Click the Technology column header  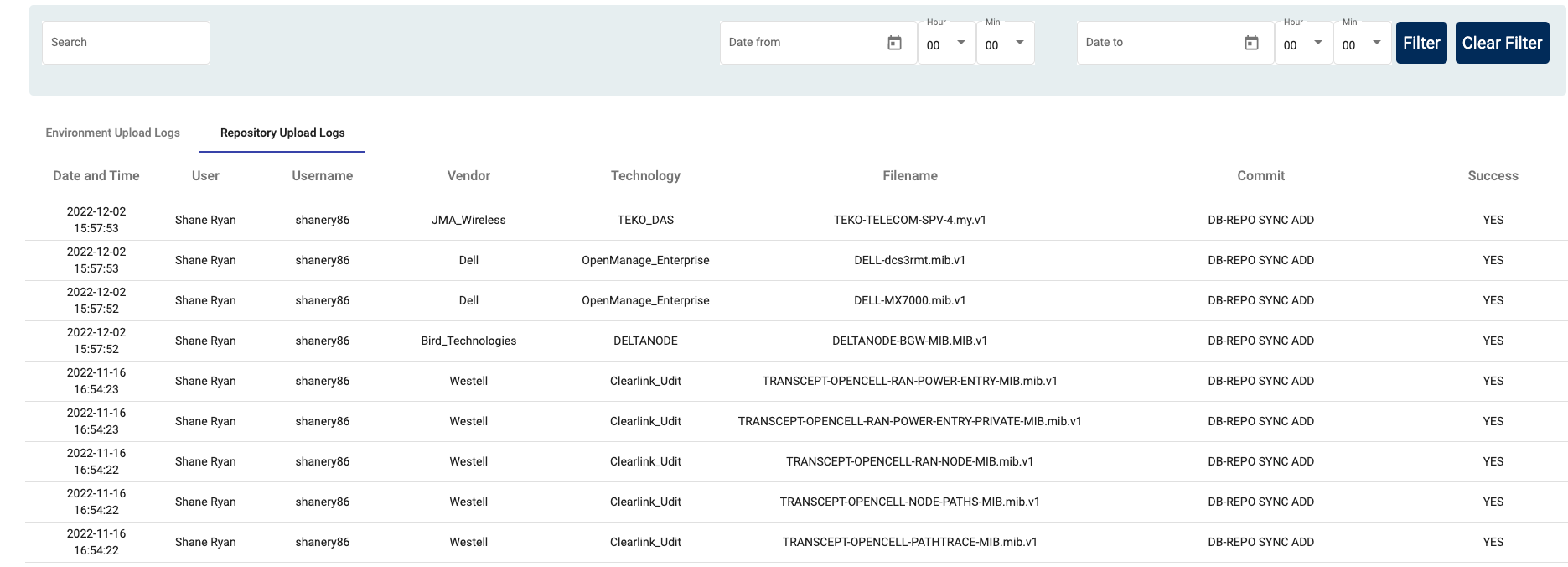point(645,176)
